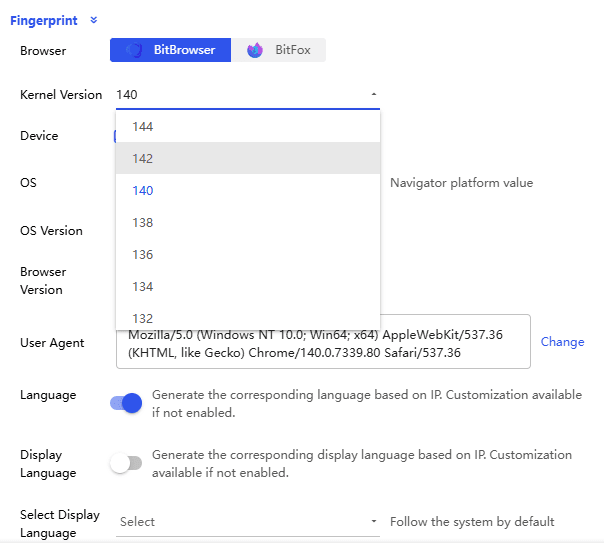Choose kernel version 134
604x545 pixels.
point(248,286)
